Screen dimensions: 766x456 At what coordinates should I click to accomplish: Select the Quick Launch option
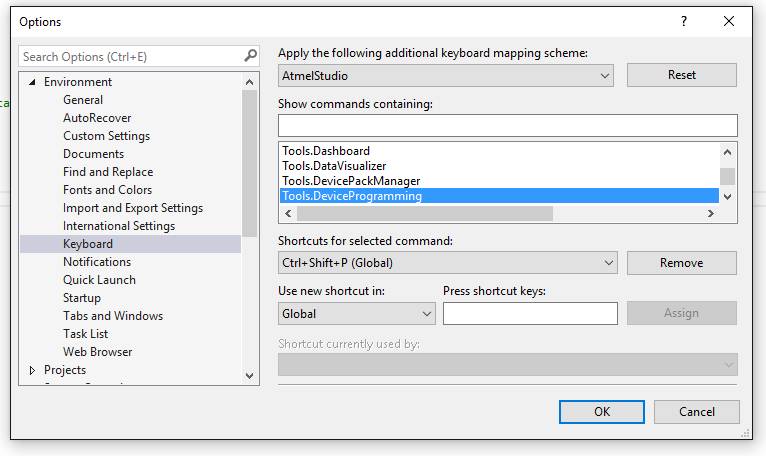click(x=99, y=280)
